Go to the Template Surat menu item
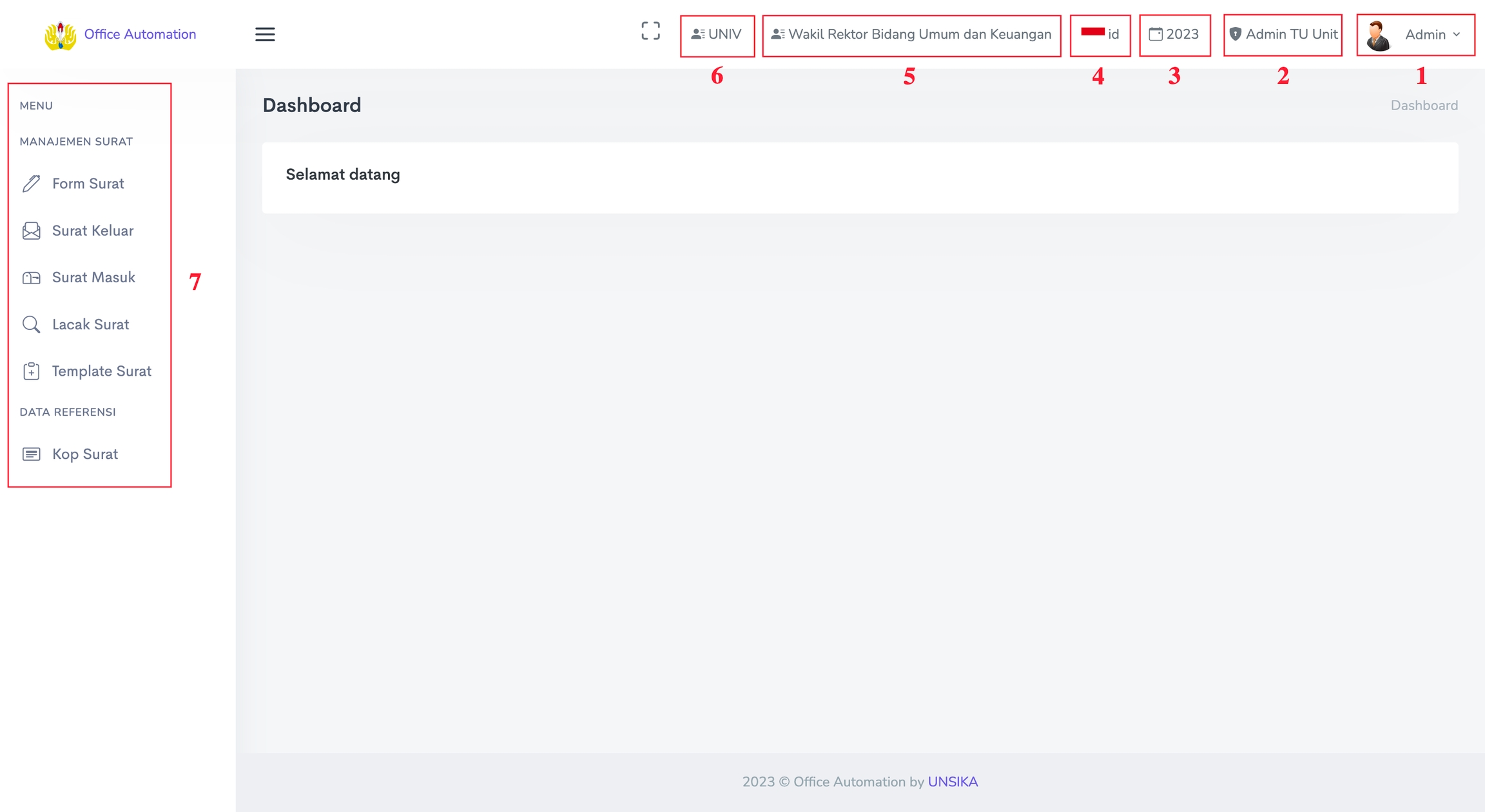This screenshot has width=1485, height=812. tap(101, 371)
